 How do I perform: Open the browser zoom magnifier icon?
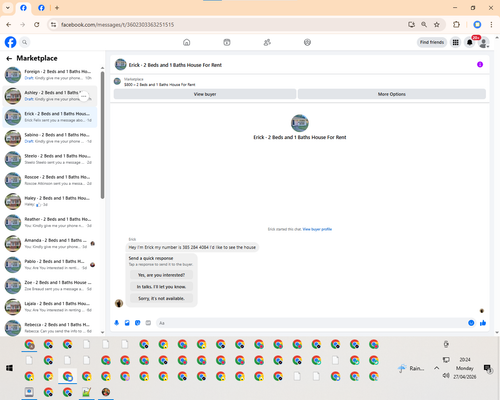click(x=424, y=25)
